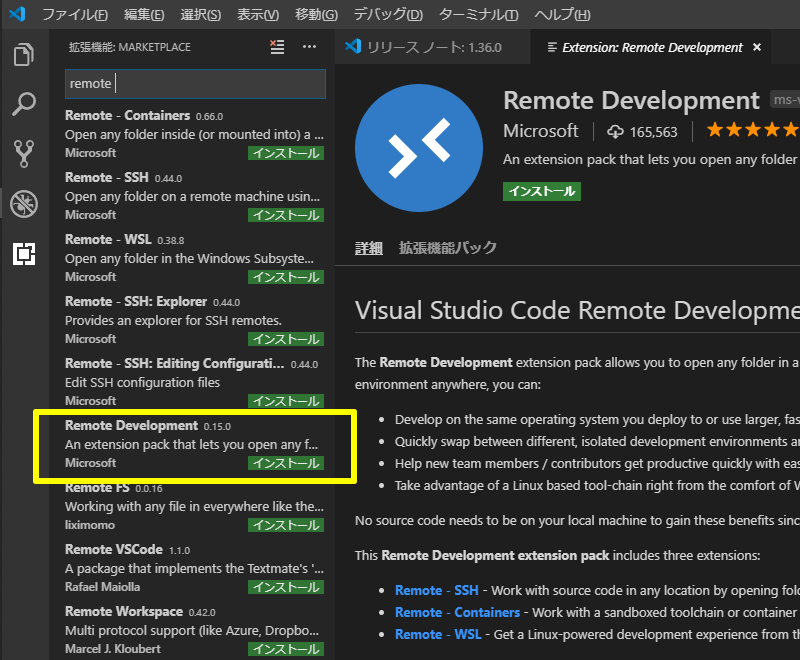This screenshot has width=800, height=660.
Task: Click the download count cloud icon
Action: tap(615, 132)
